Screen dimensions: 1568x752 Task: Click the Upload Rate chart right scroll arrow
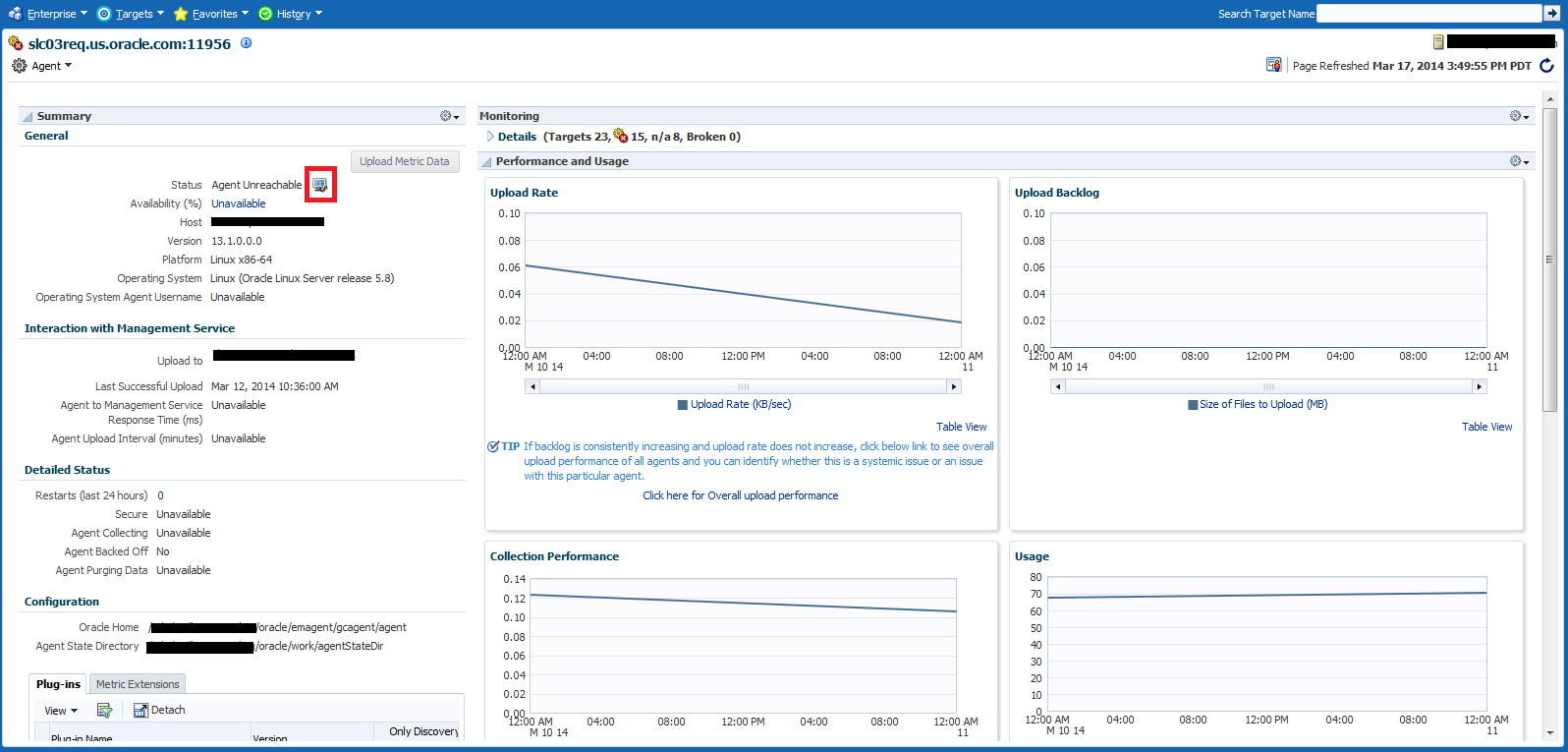coord(954,386)
